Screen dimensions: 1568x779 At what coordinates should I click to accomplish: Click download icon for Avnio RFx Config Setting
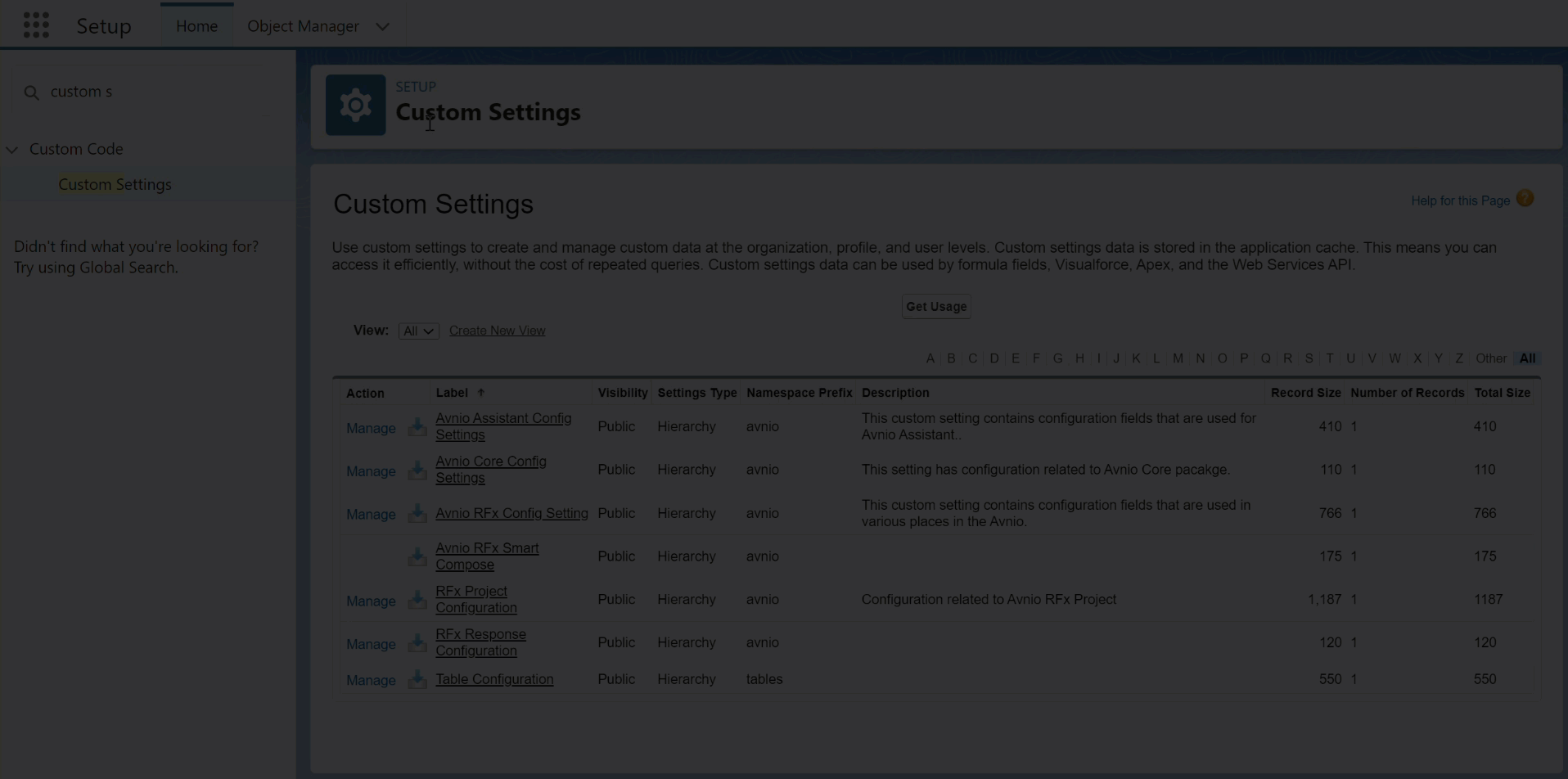tap(417, 514)
